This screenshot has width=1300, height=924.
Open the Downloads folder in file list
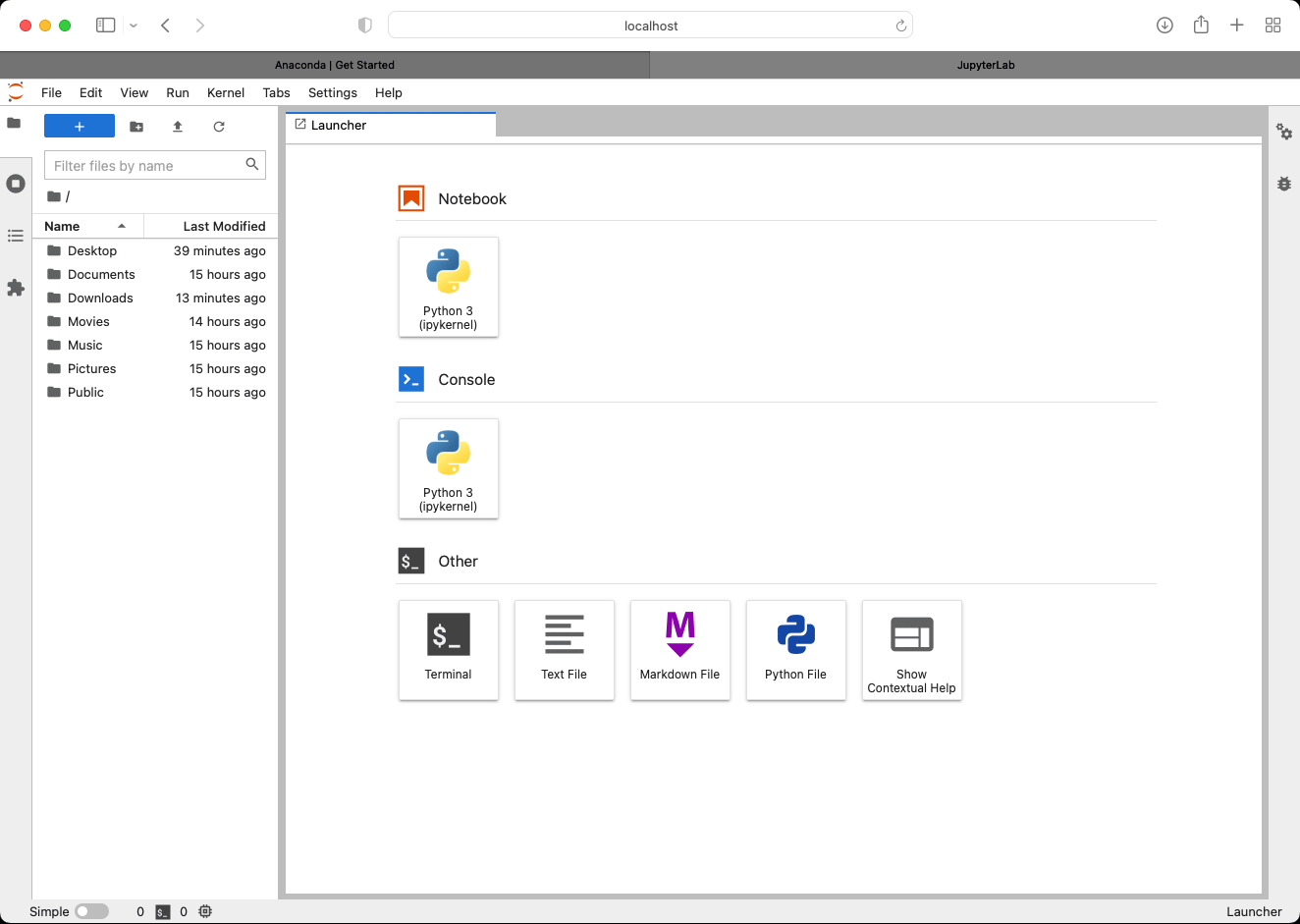100,298
